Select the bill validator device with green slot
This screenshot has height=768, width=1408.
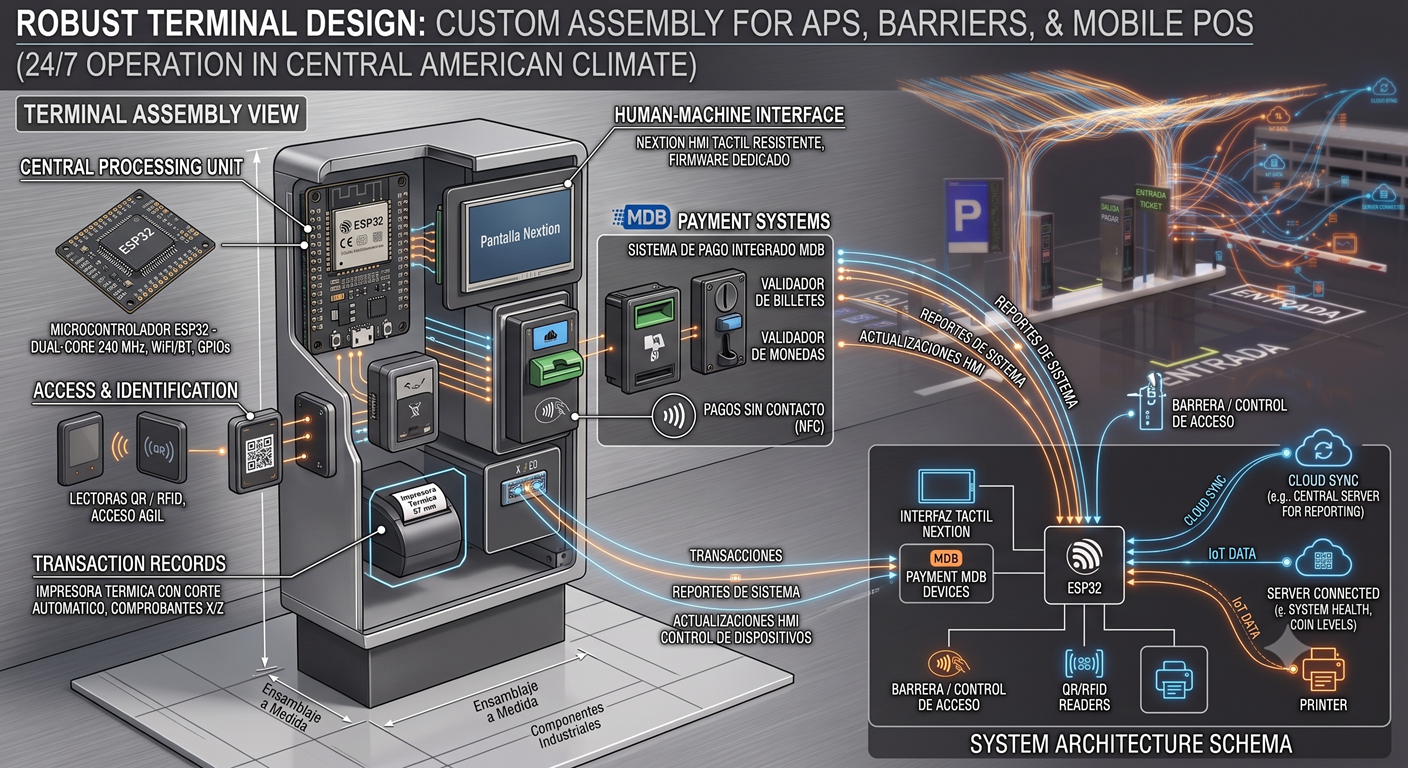tap(644, 337)
